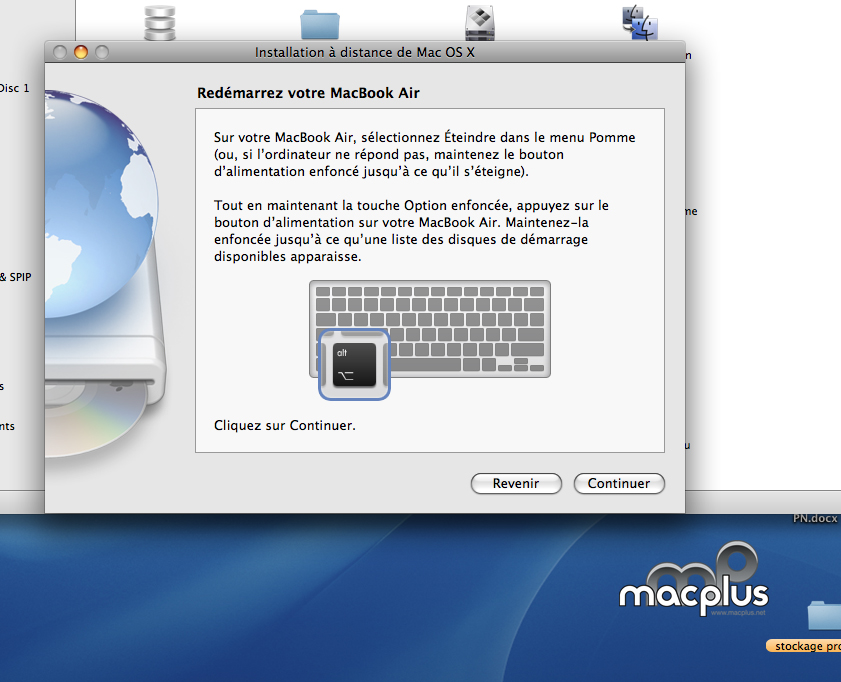Zoom the Installation à distance window
This screenshot has height=682, width=841.
tap(102, 52)
